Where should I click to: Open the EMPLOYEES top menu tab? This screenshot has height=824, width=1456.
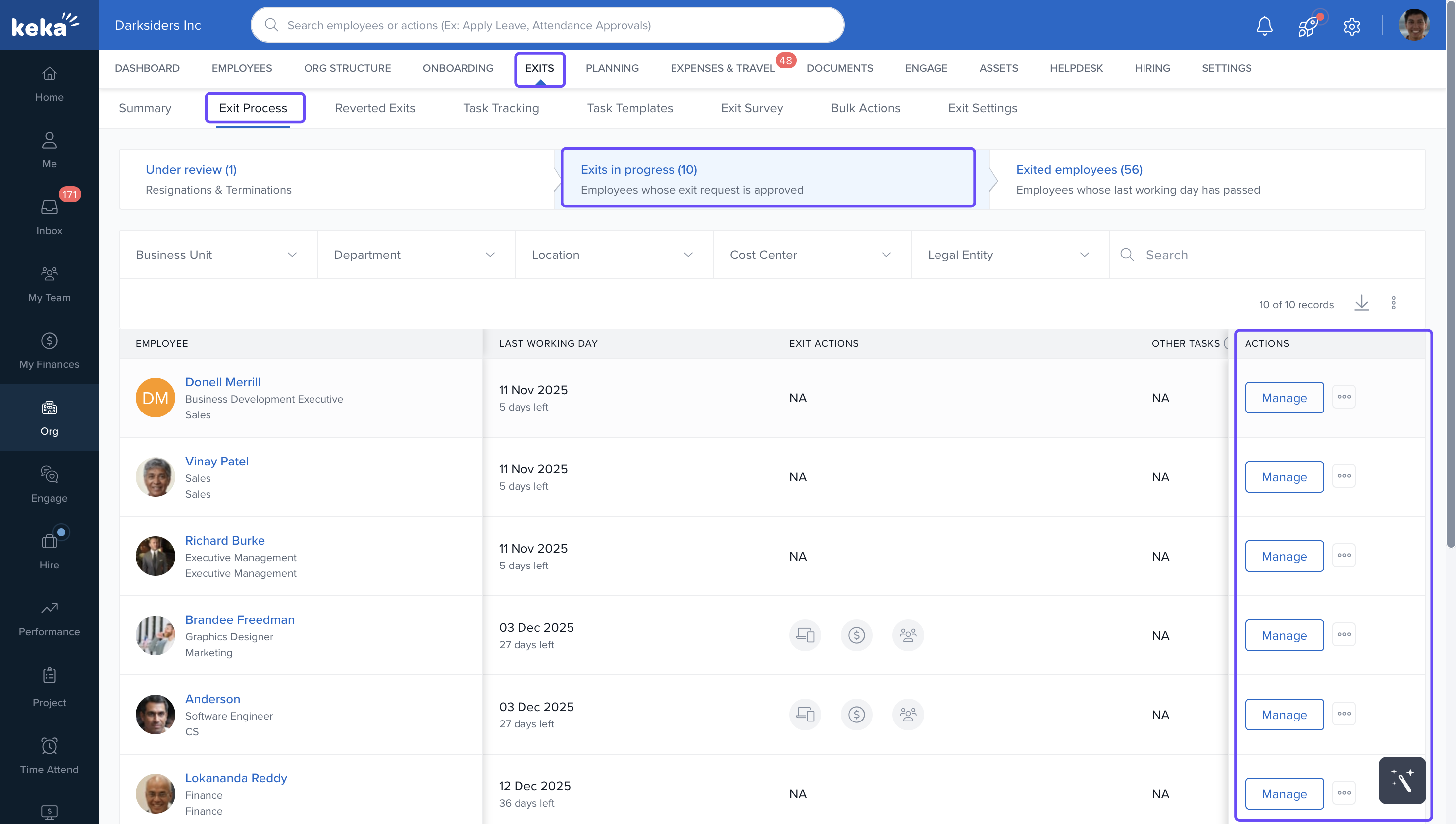(x=242, y=68)
